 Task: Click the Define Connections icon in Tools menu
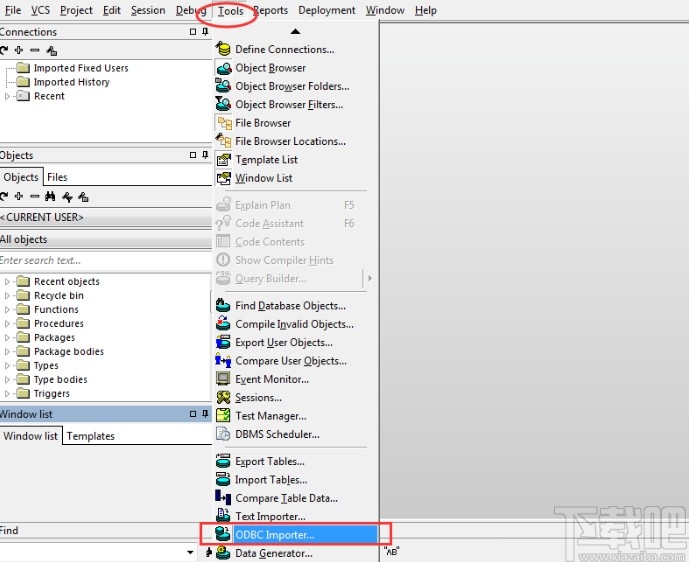tap(223, 49)
